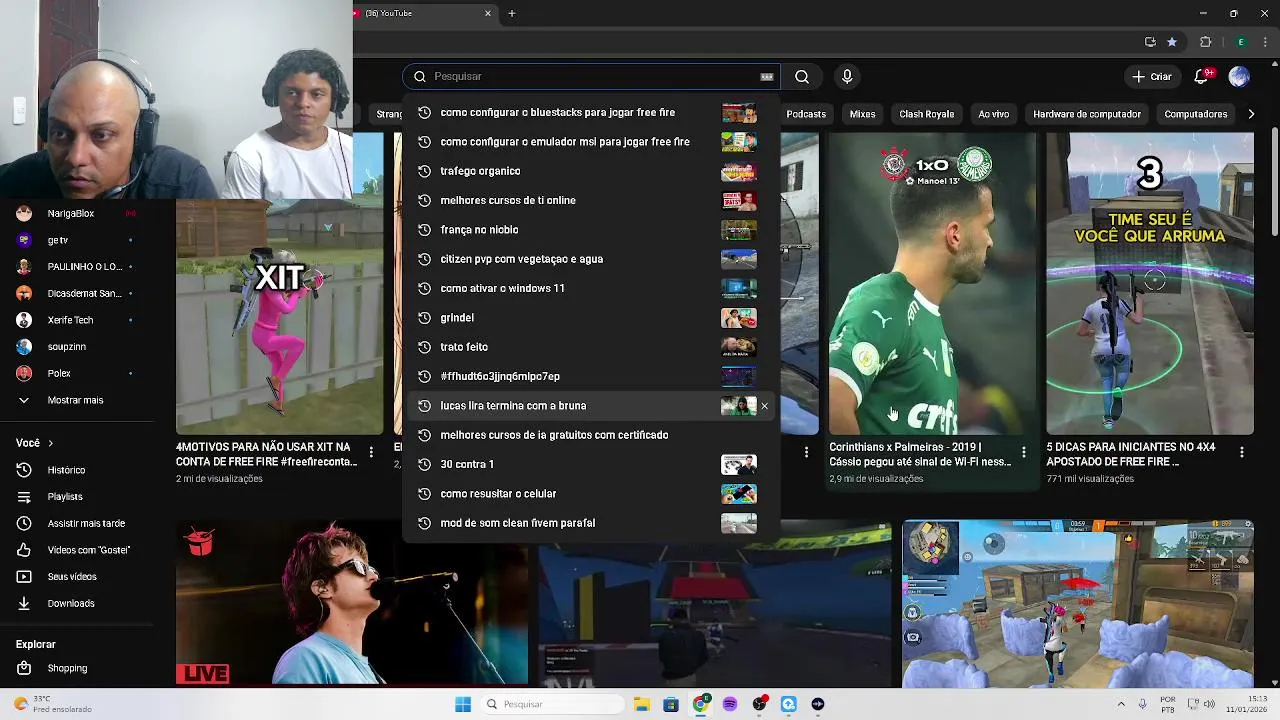1280x720 pixels.
Task: Select suggestion 'como configurar o bluestacks para jogar free fire'
Action: pos(591,112)
